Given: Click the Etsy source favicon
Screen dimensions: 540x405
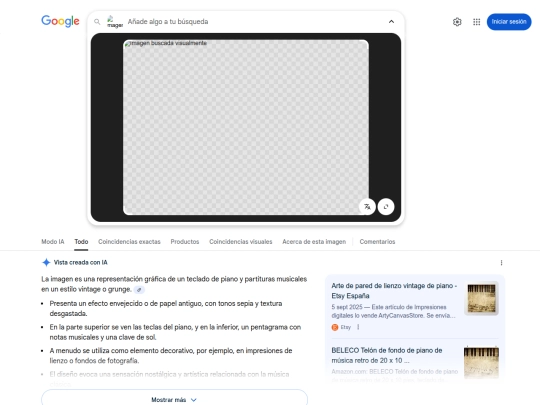Looking at the screenshot, I should (x=335, y=327).
